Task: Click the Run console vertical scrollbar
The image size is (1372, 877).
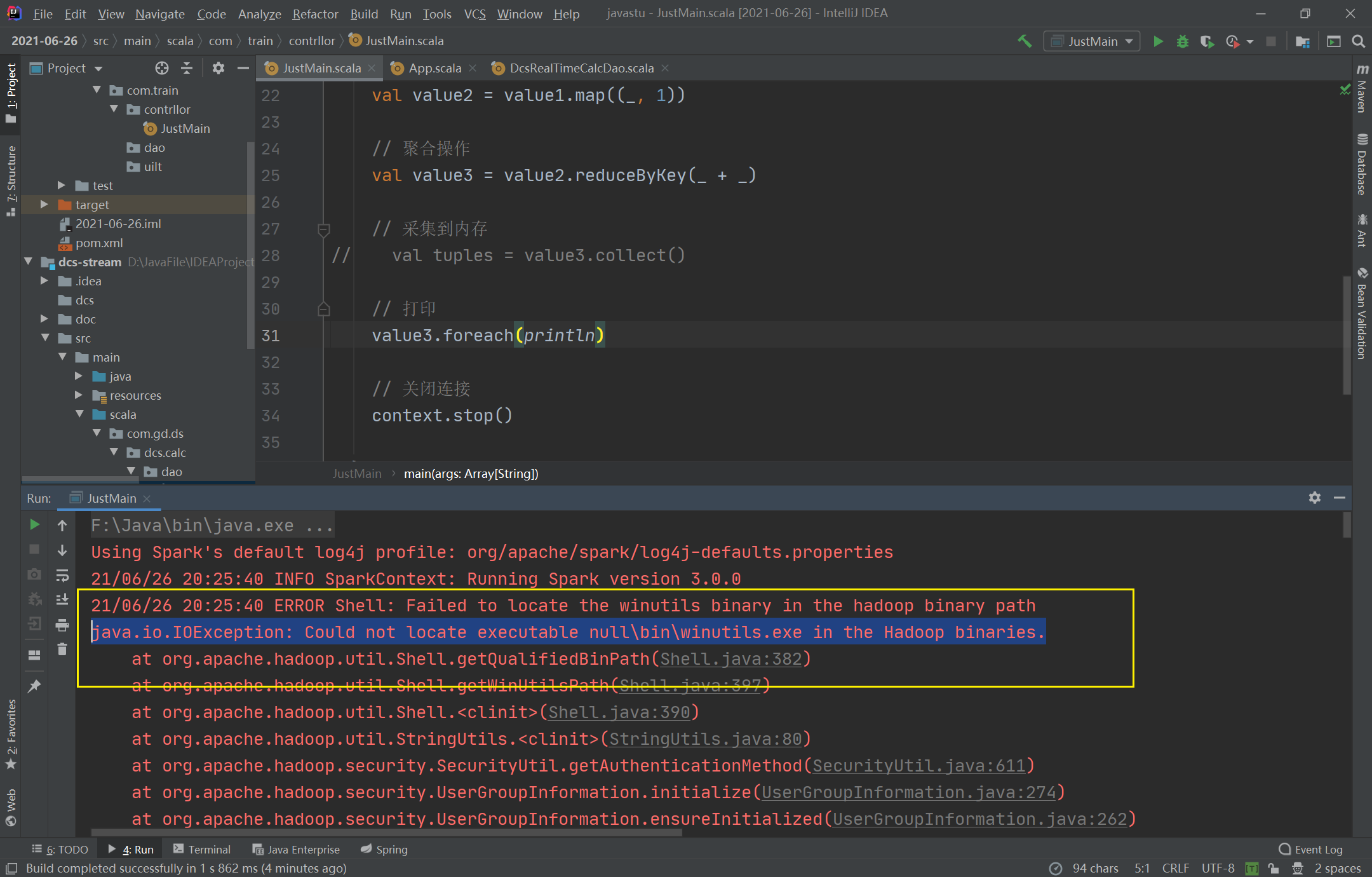Action: pos(1347,526)
